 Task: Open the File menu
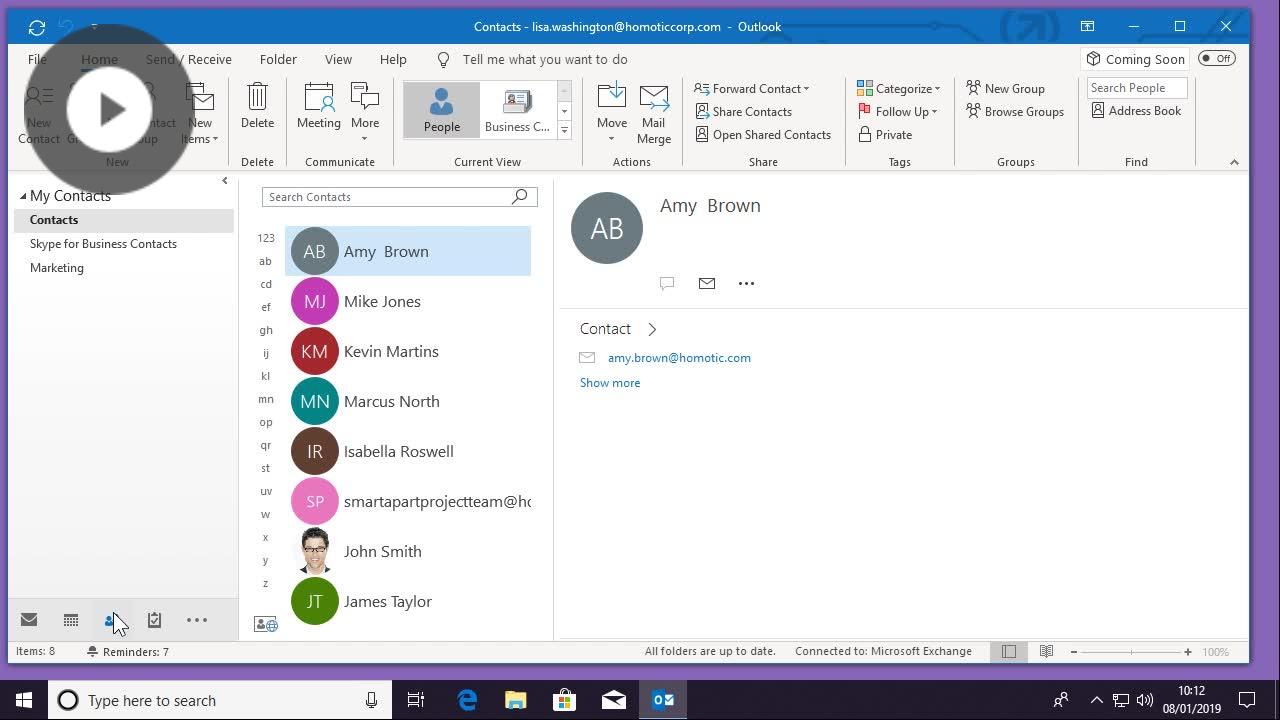point(37,59)
